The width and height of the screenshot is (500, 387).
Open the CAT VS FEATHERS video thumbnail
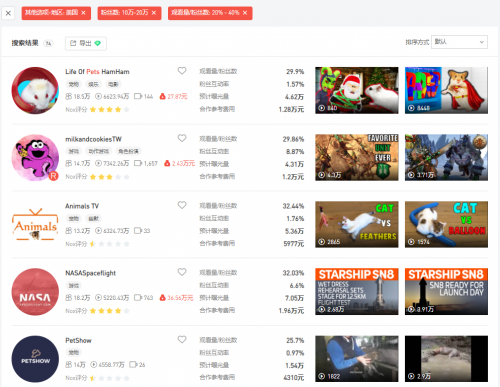[357, 224]
